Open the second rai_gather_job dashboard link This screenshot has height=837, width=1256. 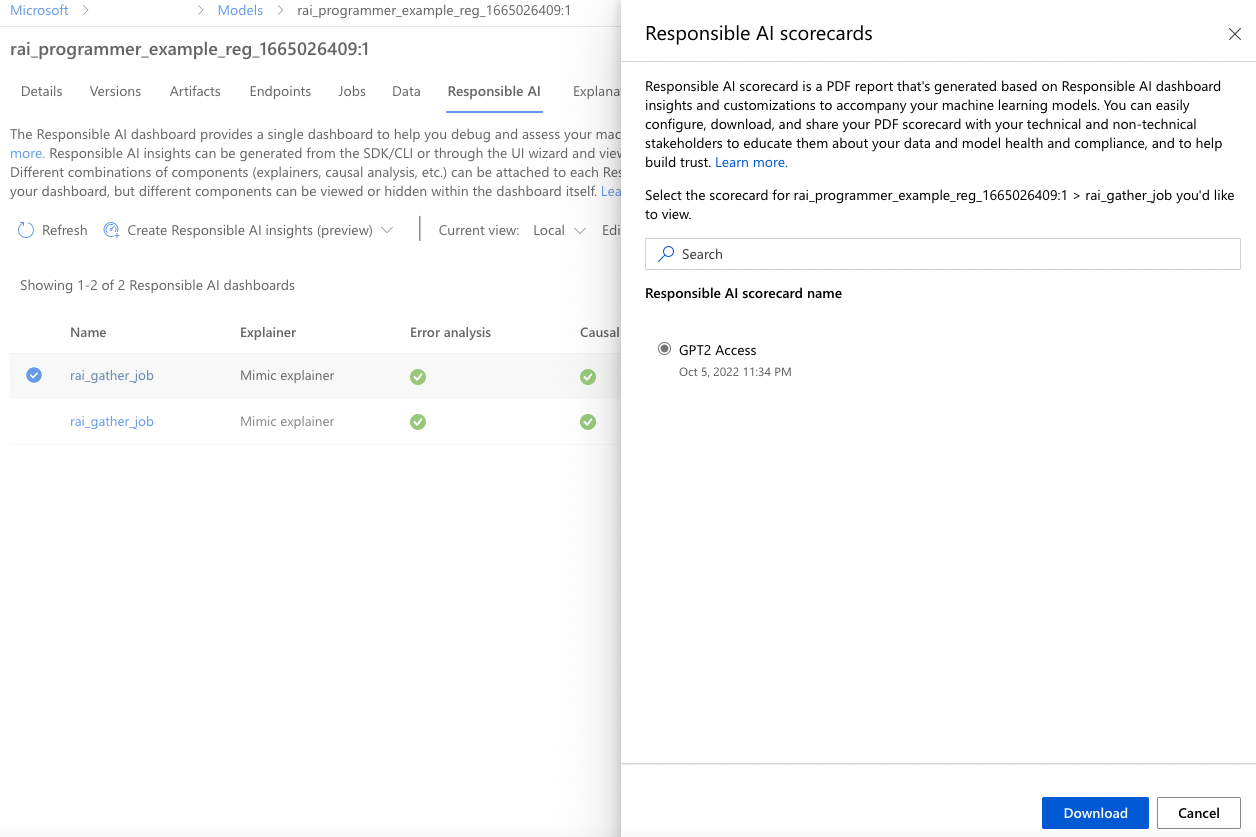[112, 422]
